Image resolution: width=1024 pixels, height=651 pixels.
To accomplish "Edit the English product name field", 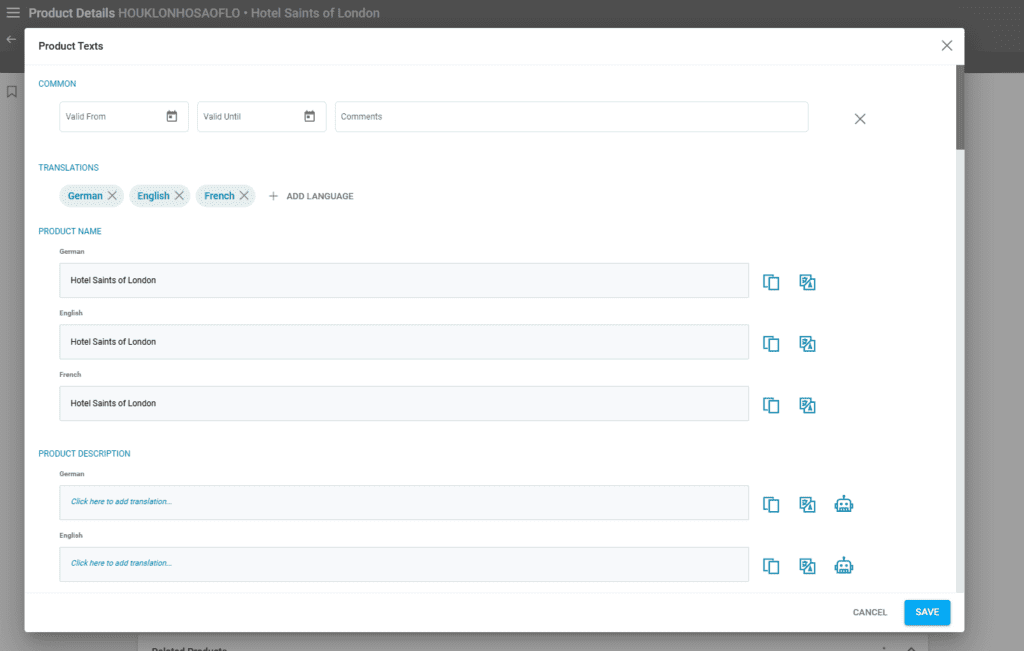I will 404,341.
